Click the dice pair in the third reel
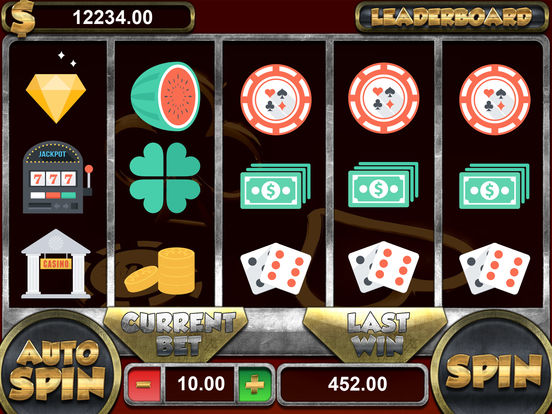Viewport: 552px width, 414px height. pyautogui.click(x=276, y=269)
